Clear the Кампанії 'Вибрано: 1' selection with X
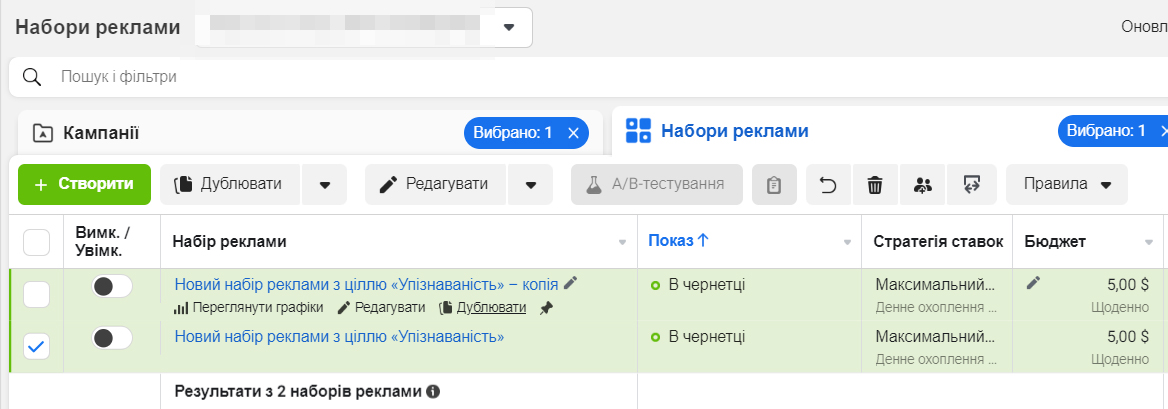 (x=573, y=133)
